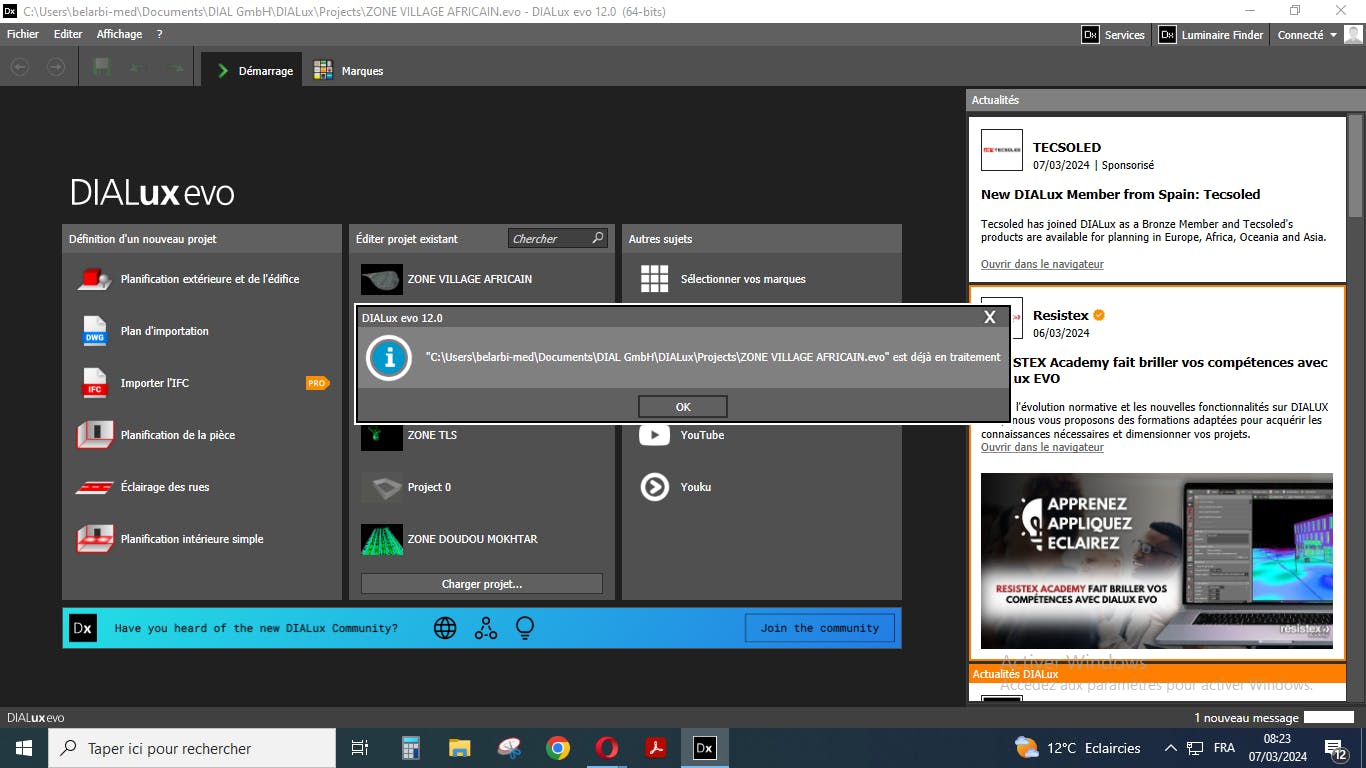The width and height of the screenshot is (1366, 768).
Task: Open Opera browser from the taskbar
Action: click(x=606, y=748)
